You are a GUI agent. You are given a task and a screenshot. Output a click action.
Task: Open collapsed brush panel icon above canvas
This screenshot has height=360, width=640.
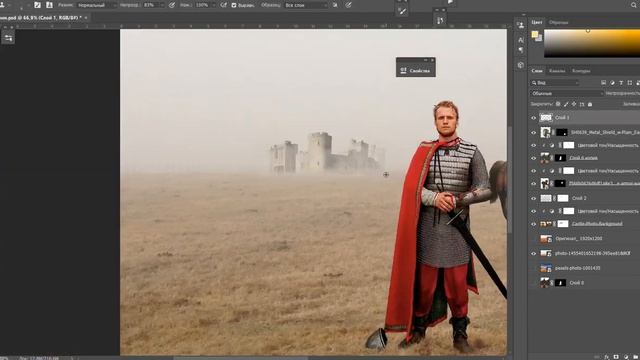(402, 11)
